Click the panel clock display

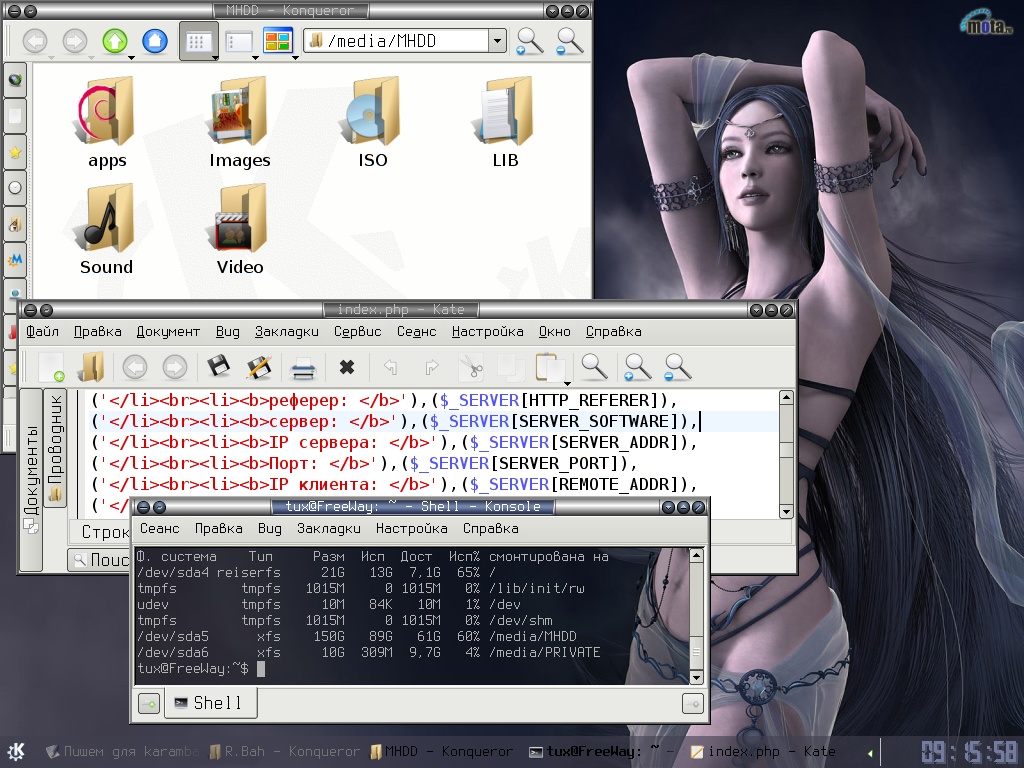pos(970,751)
